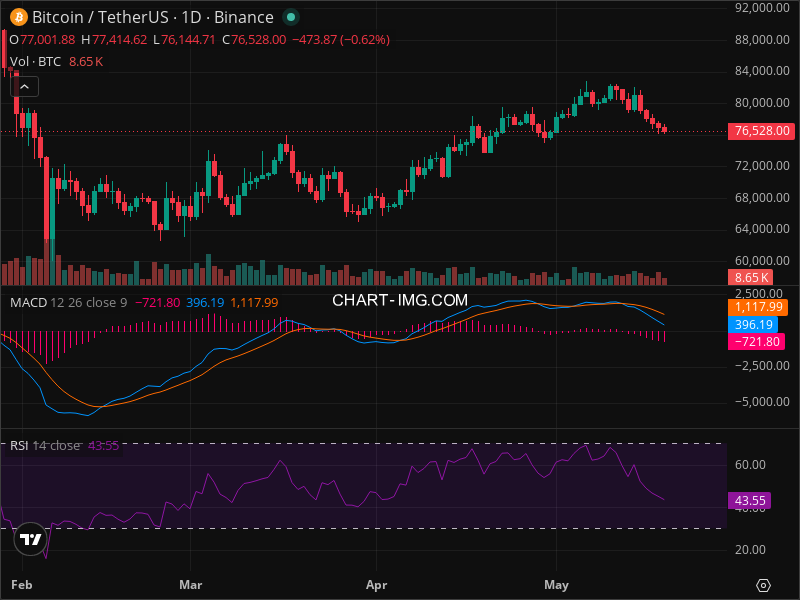Open the TradingView logo at bottom left

(30, 539)
